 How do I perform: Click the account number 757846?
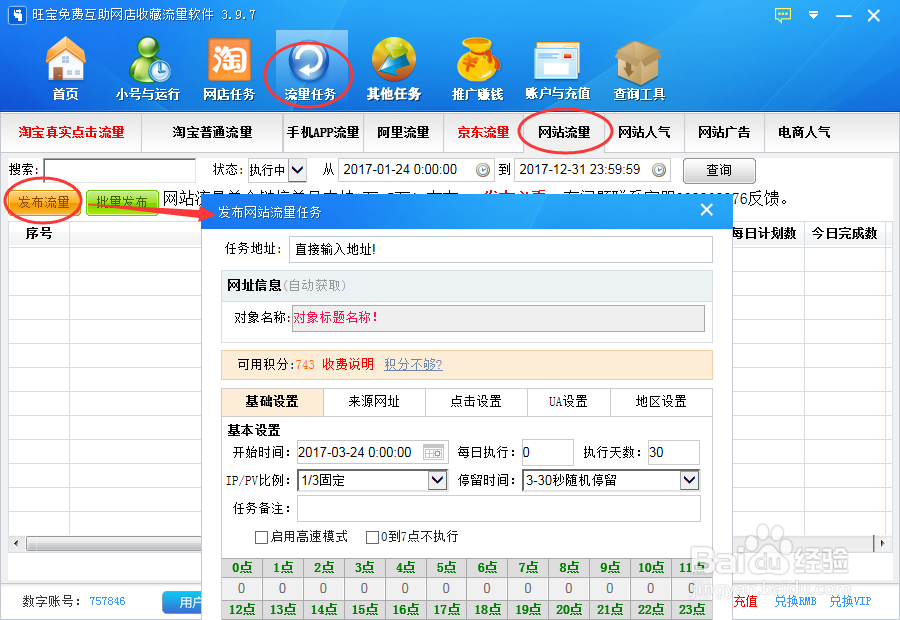[107, 601]
